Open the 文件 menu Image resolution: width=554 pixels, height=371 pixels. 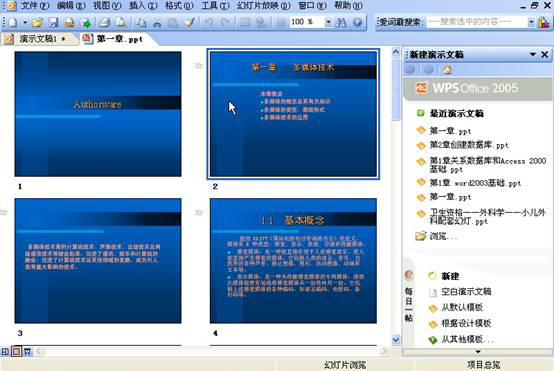35,5
